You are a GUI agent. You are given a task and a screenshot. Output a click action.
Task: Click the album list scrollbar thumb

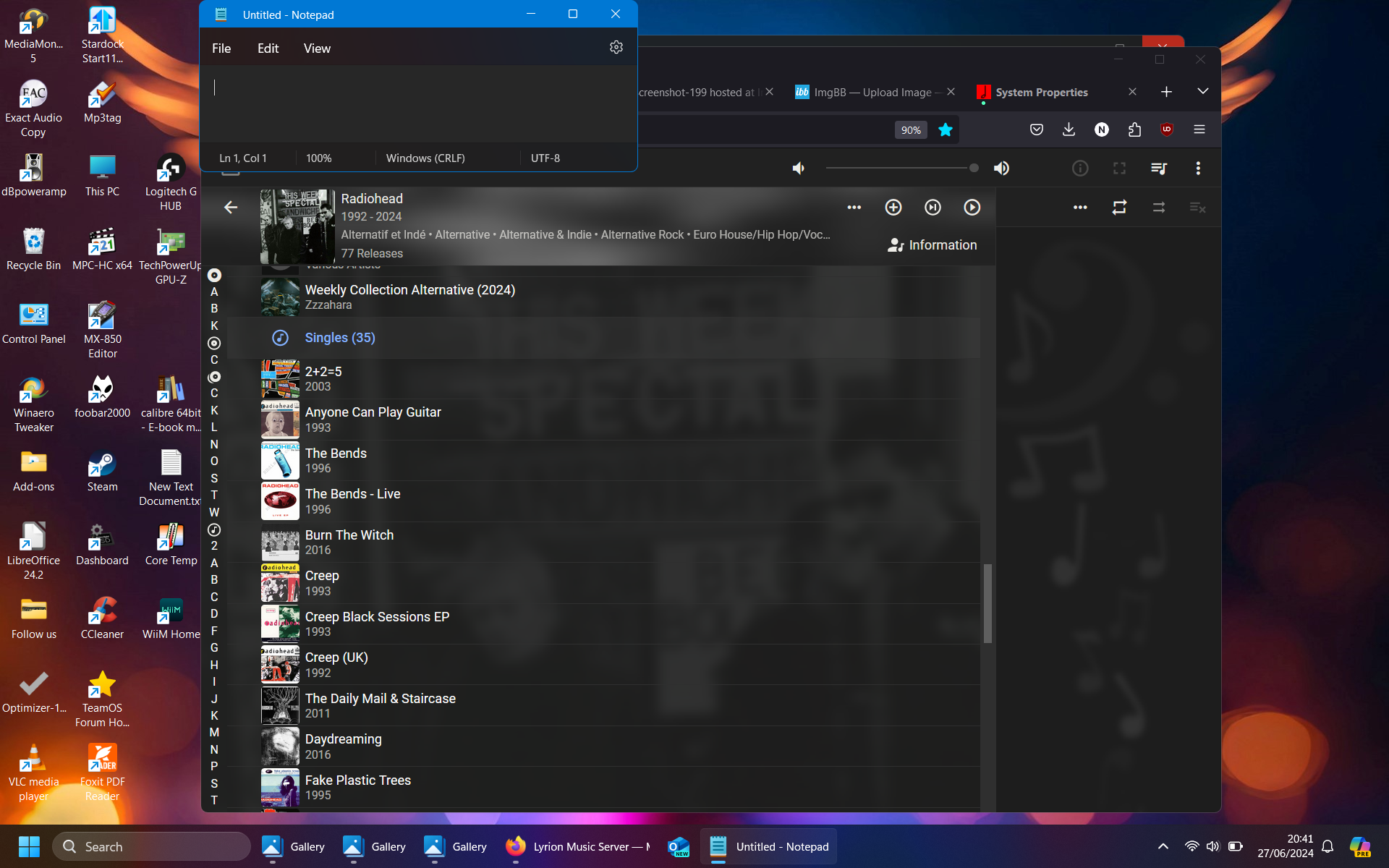987,603
